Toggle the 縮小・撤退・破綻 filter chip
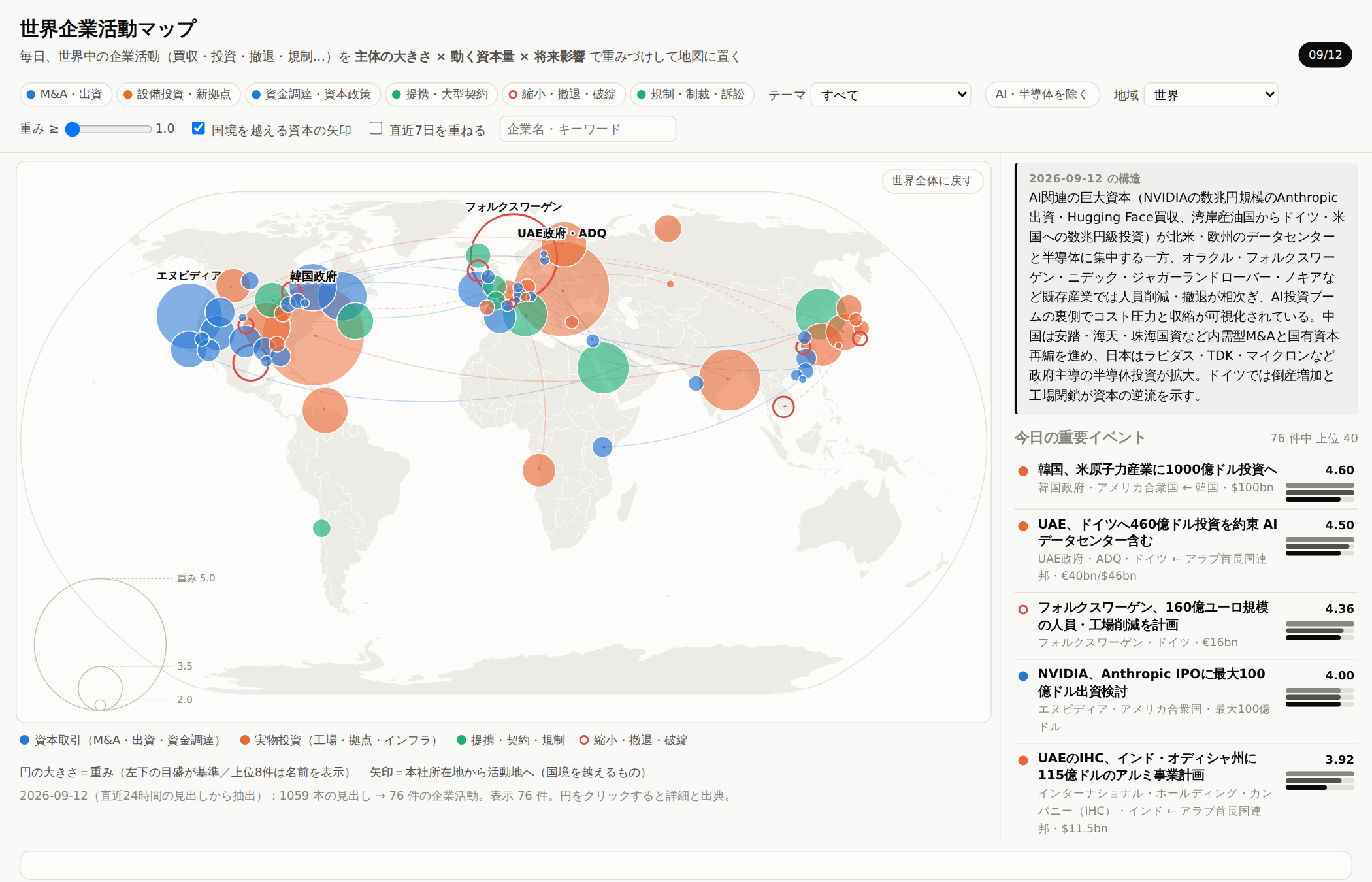 [563, 95]
